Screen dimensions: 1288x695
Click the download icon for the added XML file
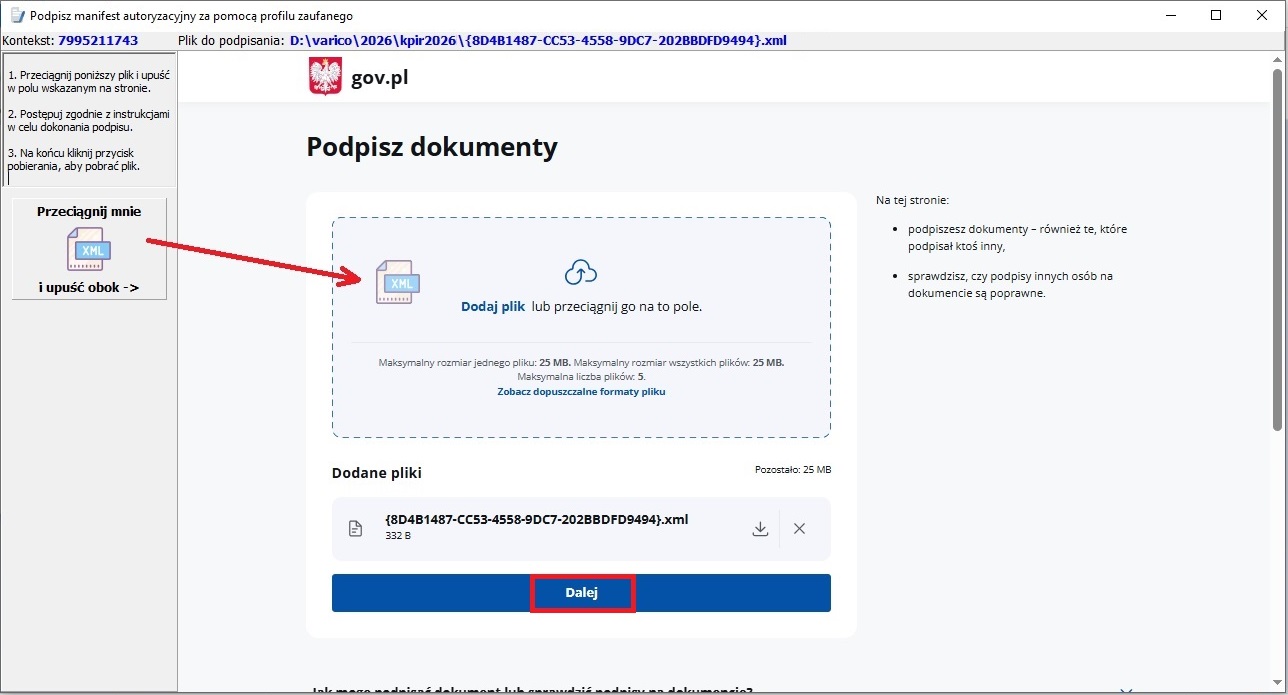click(760, 529)
